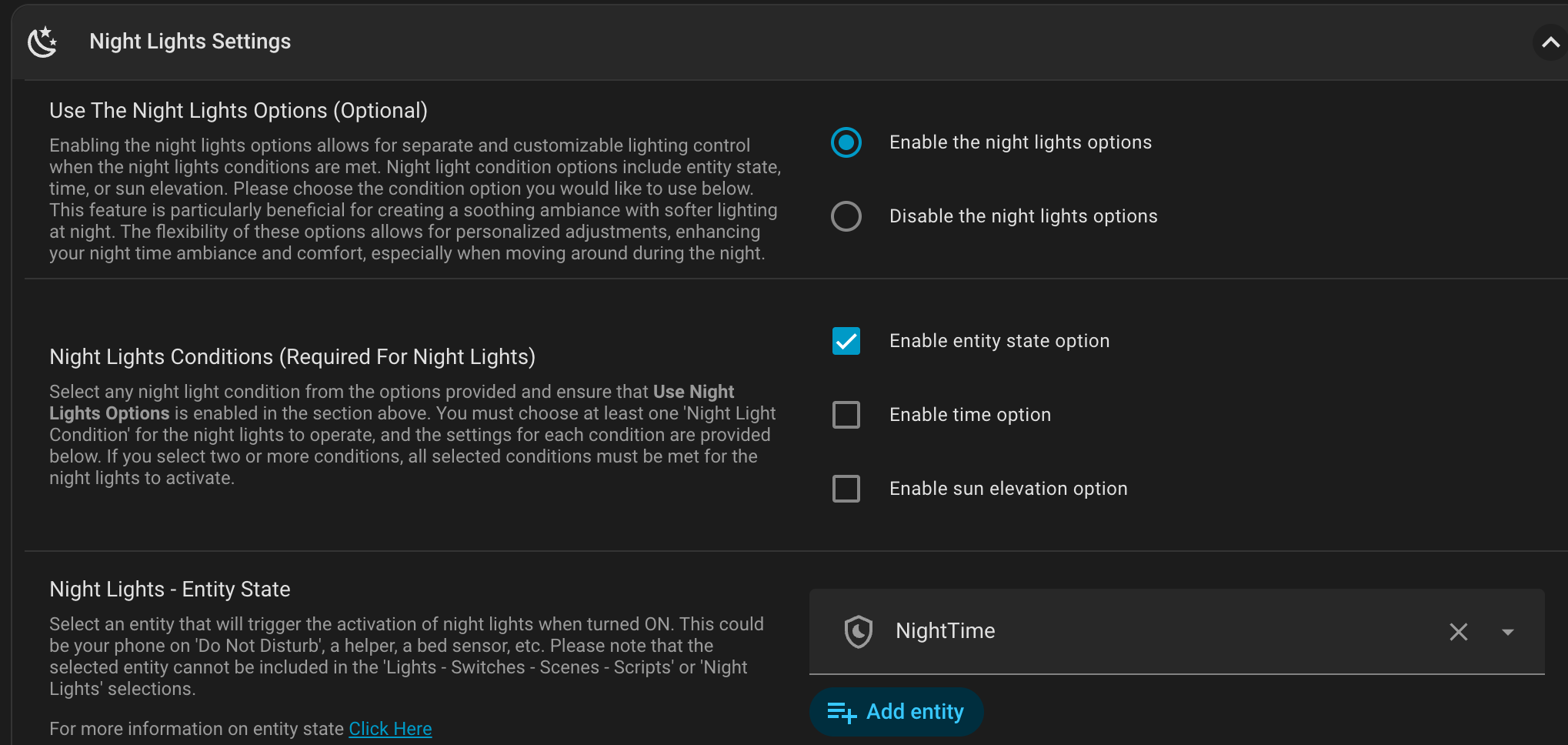Open the entity state Click Here link
This screenshot has width=1568, height=745.
coord(390,729)
